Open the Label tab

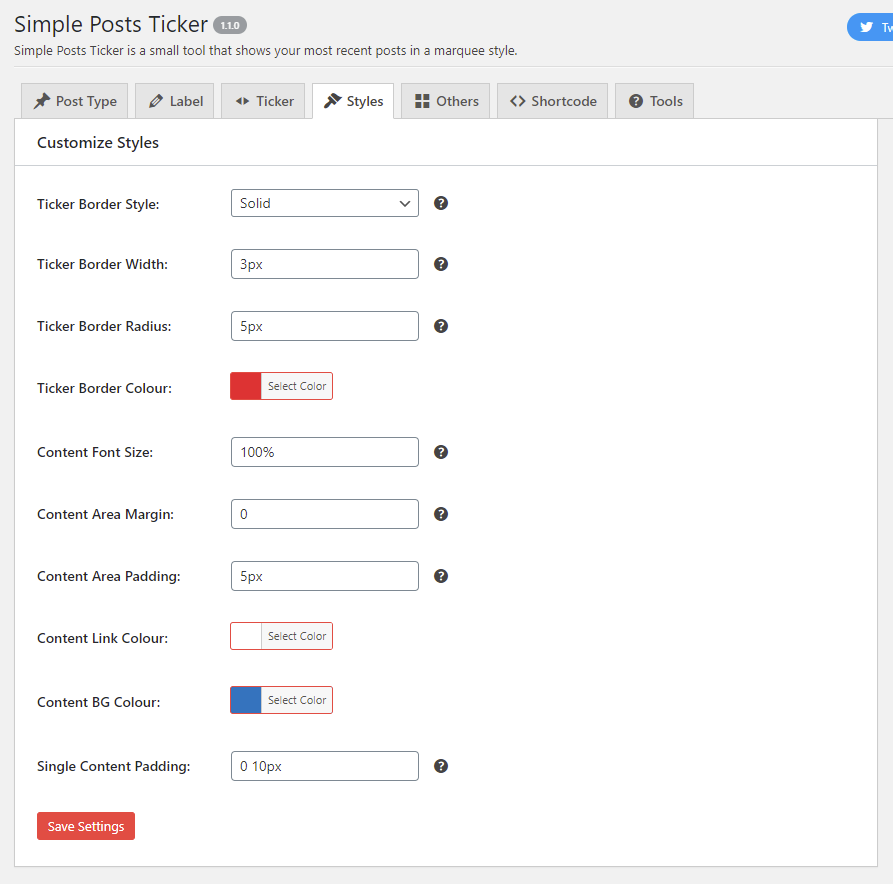(x=175, y=101)
